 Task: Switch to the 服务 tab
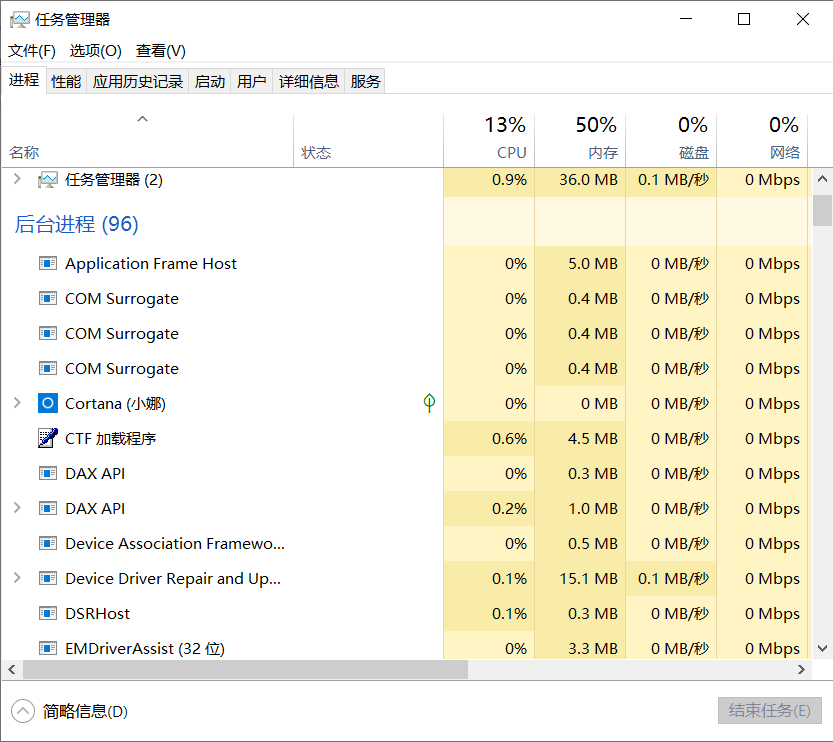(365, 81)
